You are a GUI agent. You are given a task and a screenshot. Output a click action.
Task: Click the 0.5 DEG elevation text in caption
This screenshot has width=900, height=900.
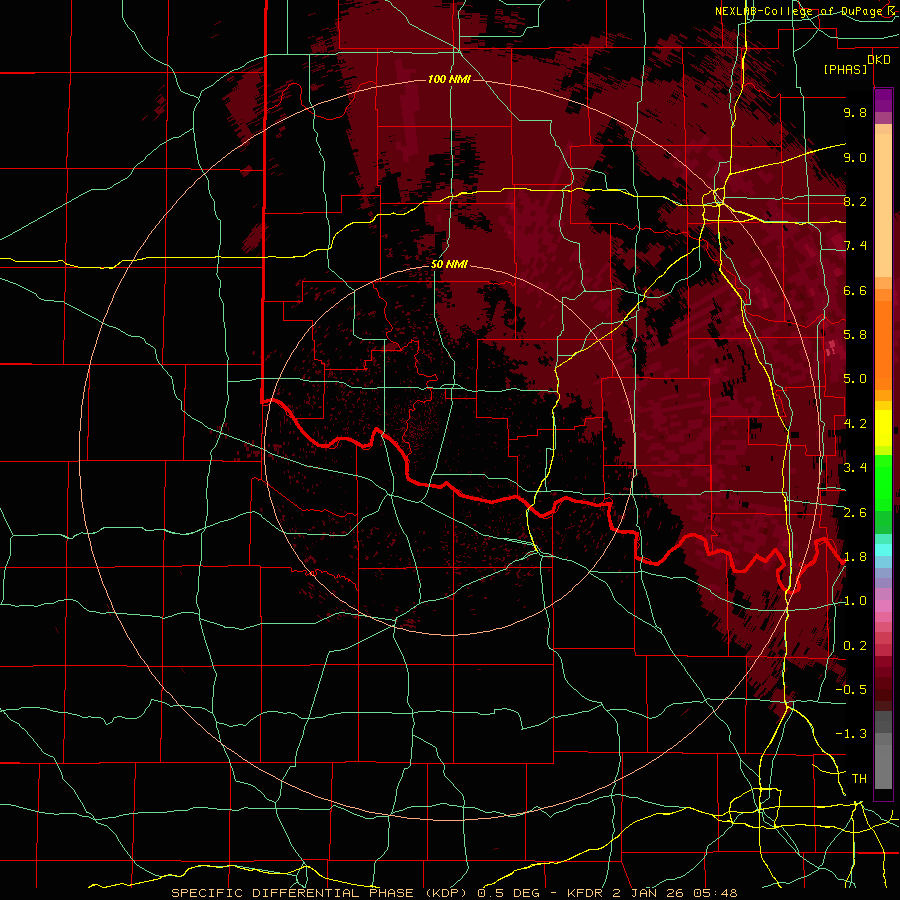pyautogui.click(x=511, y=893)
